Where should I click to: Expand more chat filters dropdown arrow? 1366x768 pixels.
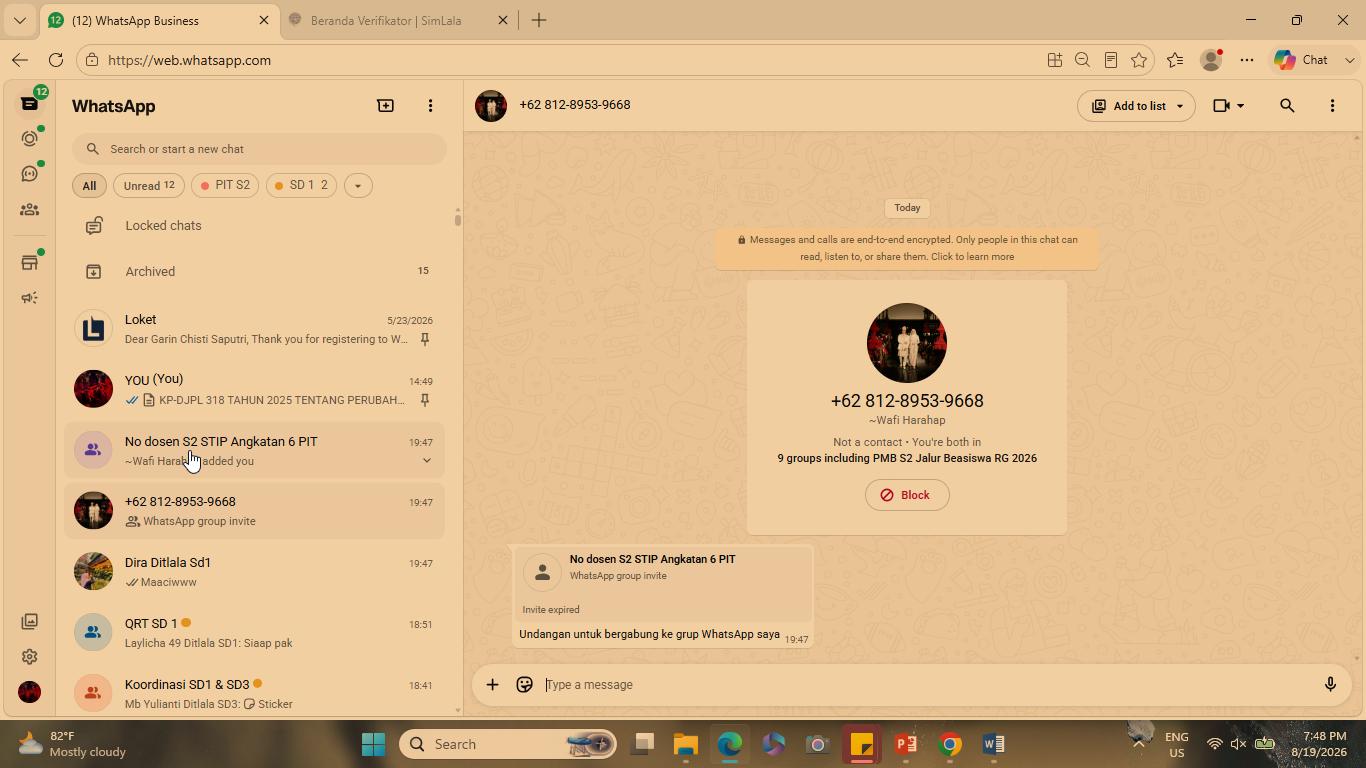click(358, 185)
